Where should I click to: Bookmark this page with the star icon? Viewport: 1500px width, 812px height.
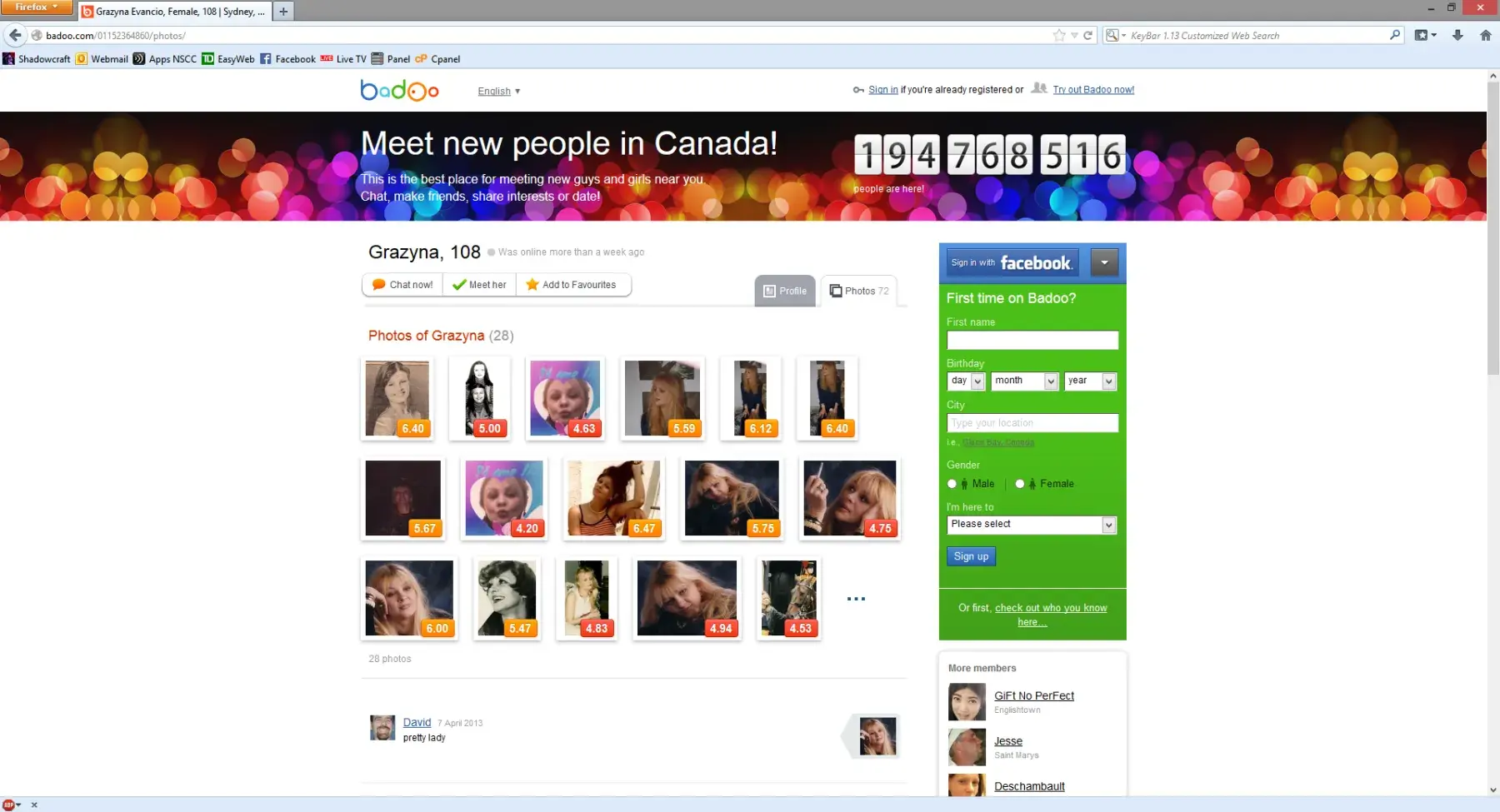click(1059, 35)
